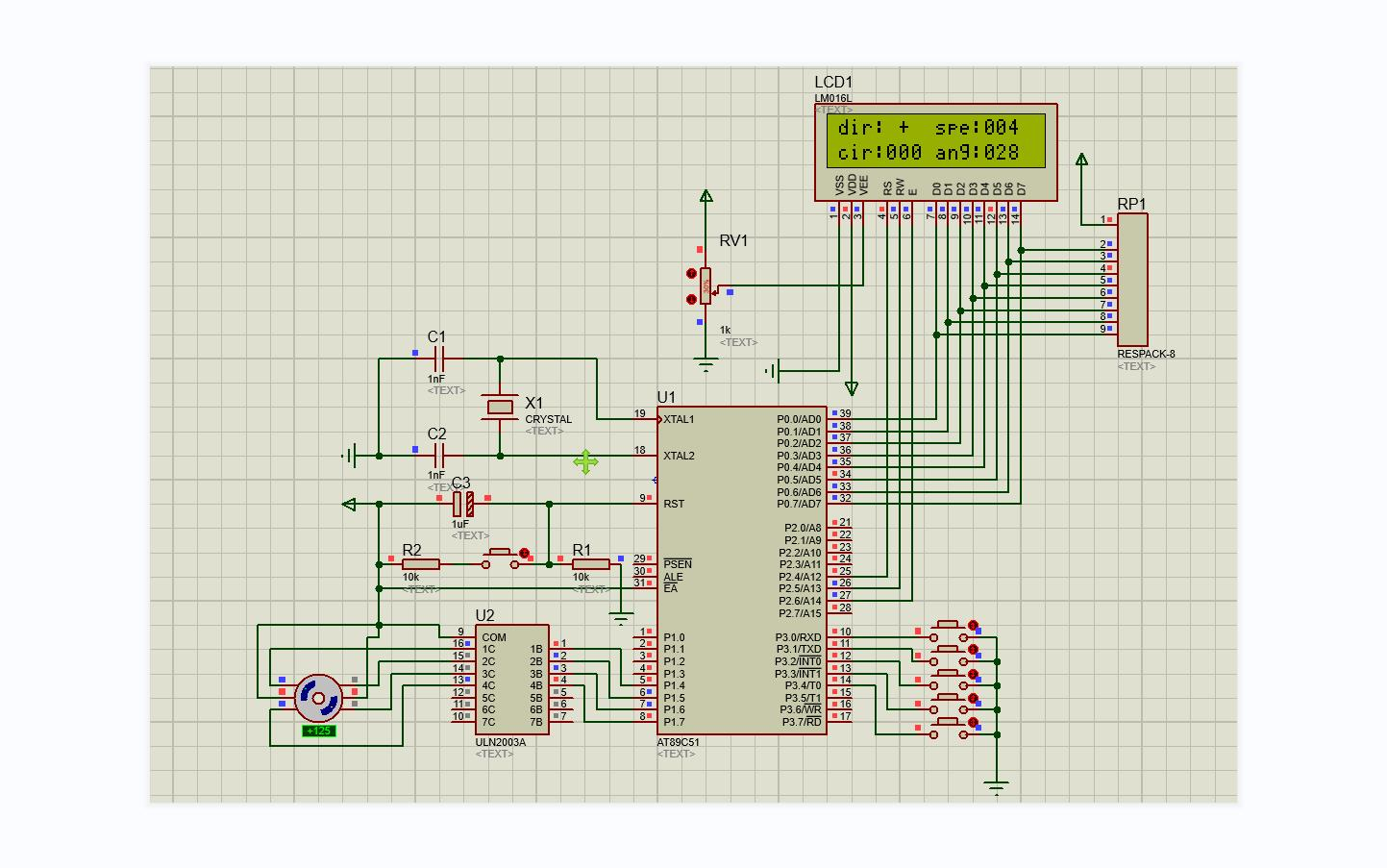
Task: Click the P0.7/AD7 pin label
Action: tap(799, 504)
